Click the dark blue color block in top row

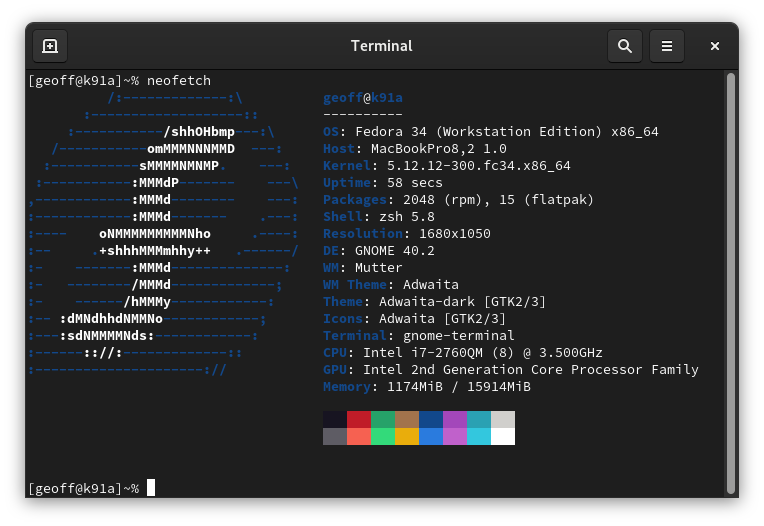pyautogui.click(x=431, y=419)
